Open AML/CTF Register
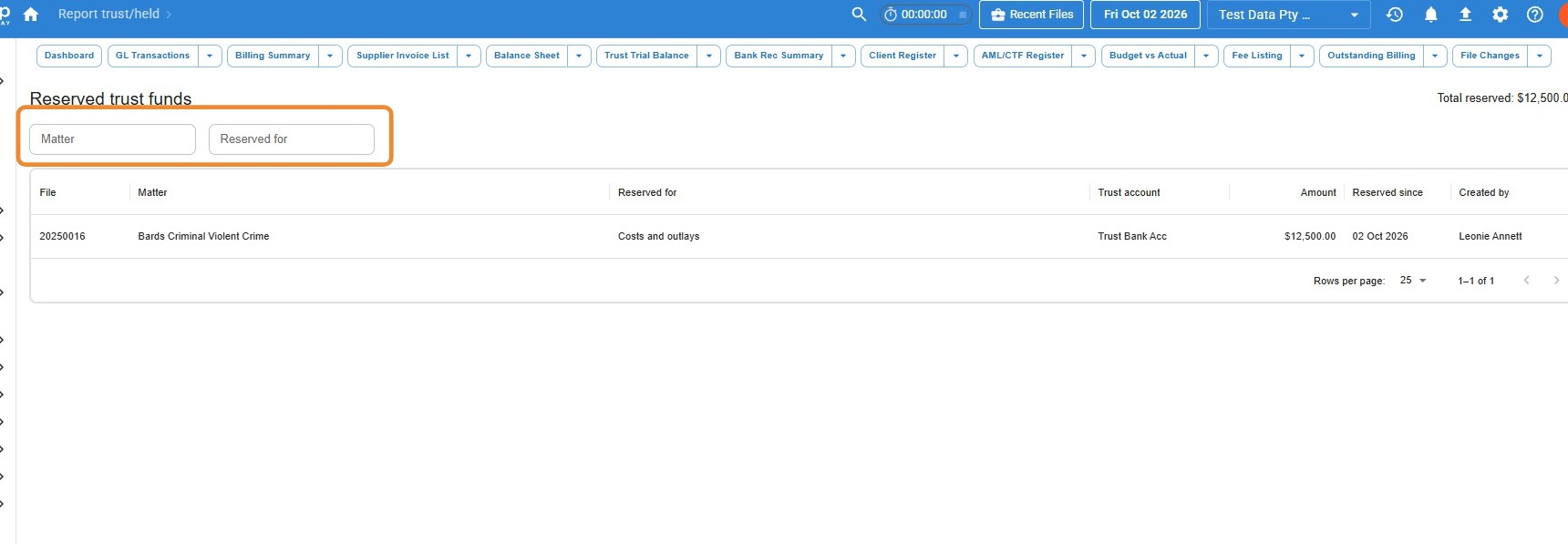 (1023, 56)
